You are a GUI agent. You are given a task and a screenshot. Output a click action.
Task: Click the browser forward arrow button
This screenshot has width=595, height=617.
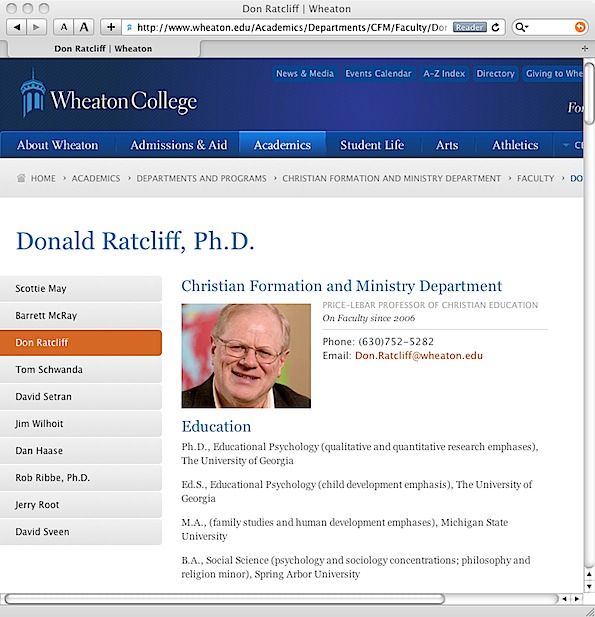tap(37, 27)
